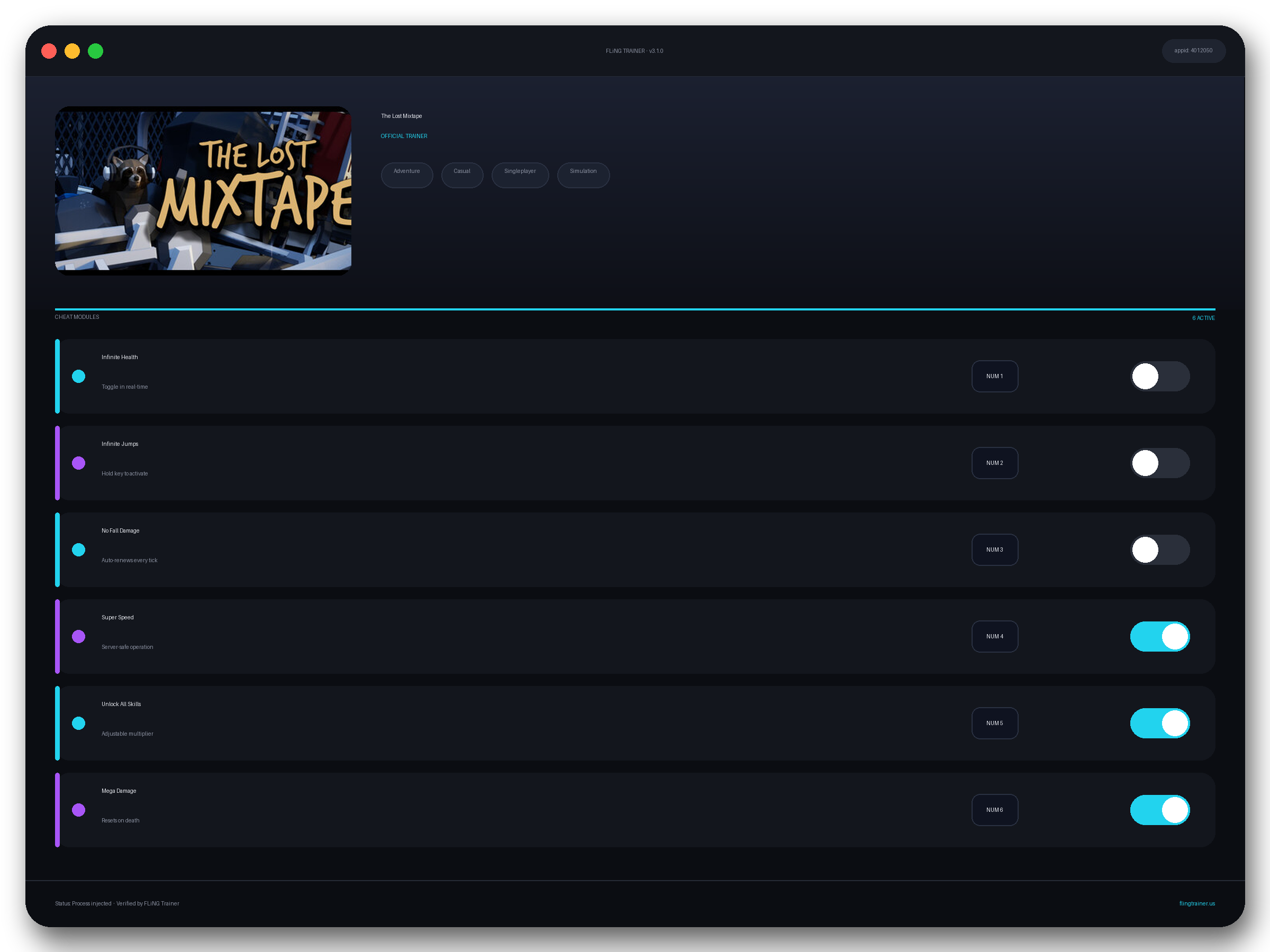Click The Lost Mixtape title text
This screenshot has height=952, width=1270.
pyautogui.click(x=401, y=116)
